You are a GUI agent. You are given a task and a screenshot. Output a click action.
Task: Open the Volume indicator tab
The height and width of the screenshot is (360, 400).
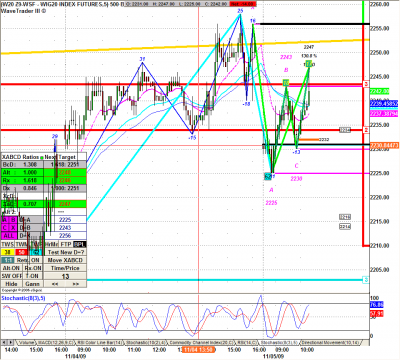tap(26, 343)
